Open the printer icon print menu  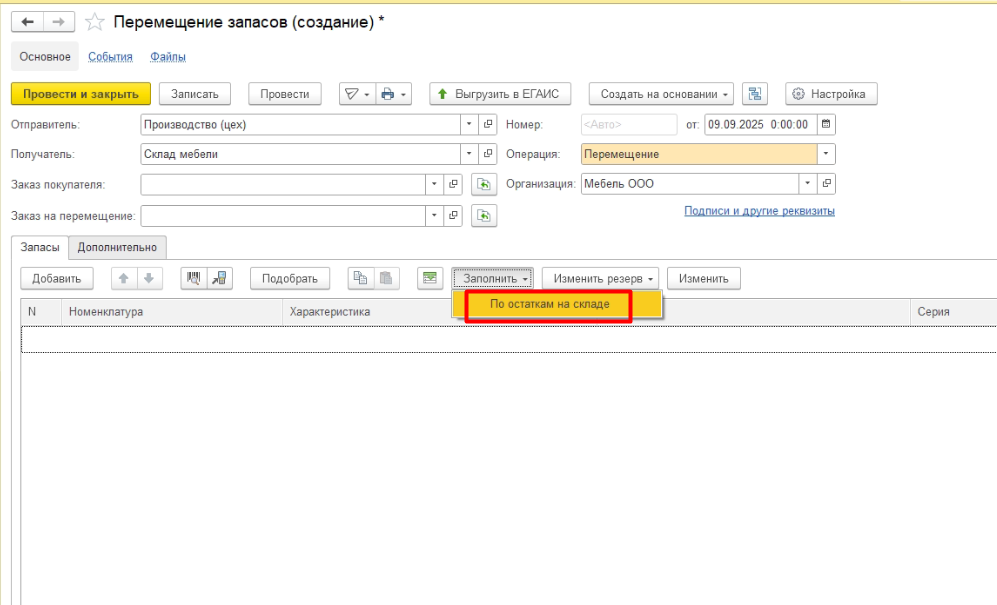point(394,94)
